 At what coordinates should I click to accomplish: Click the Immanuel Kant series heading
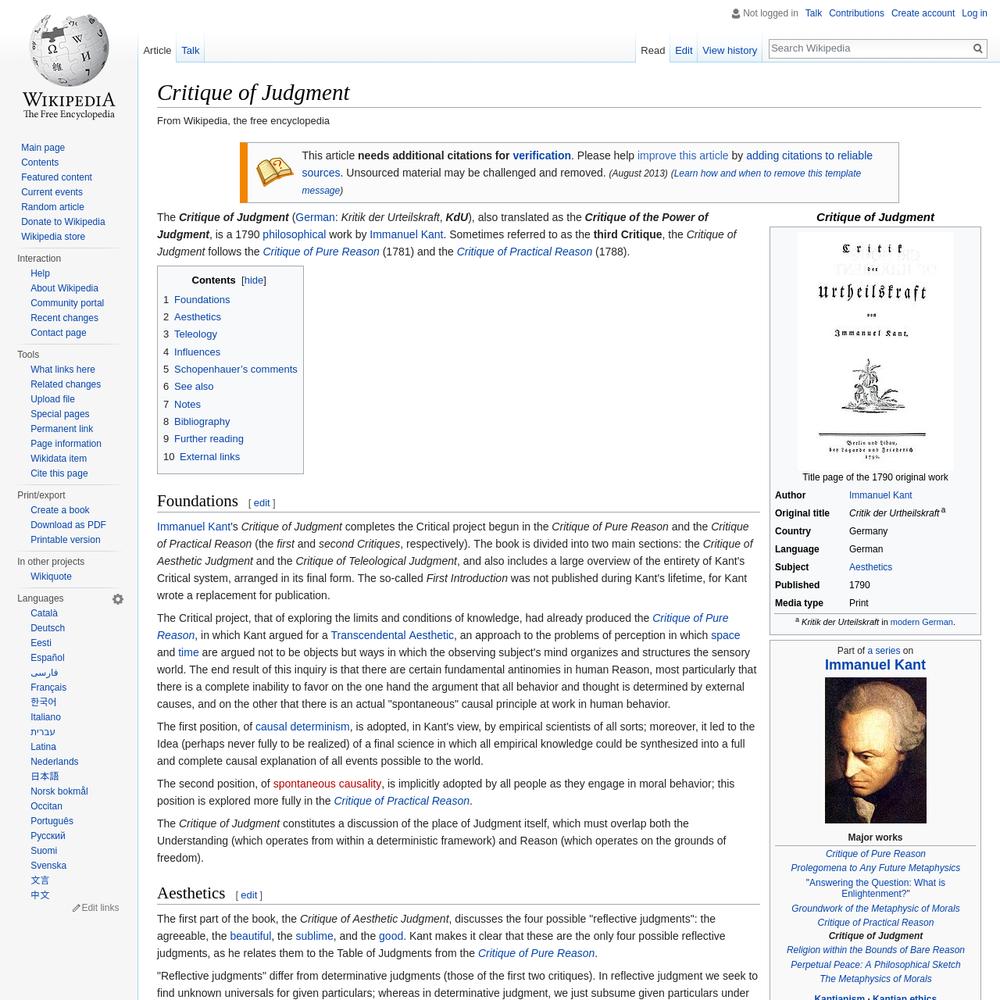[875, 665]
